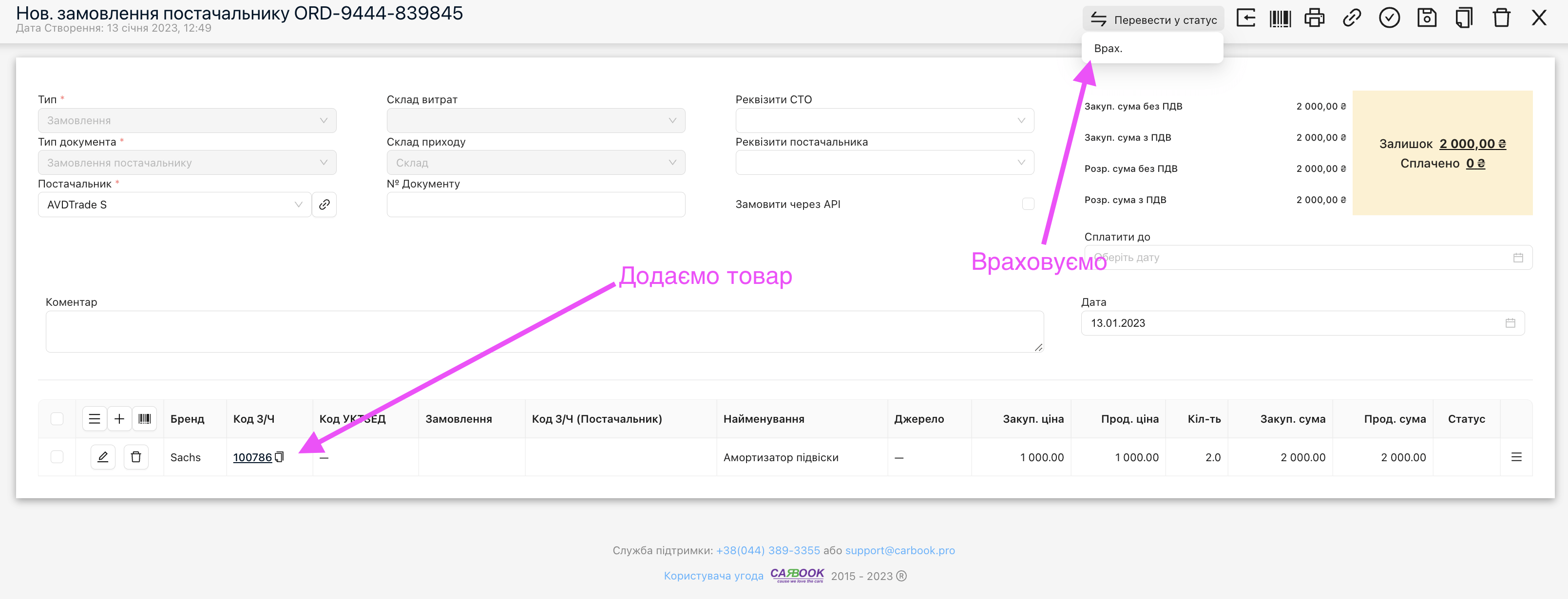
Task: Click the save diskette icon
Action: tap(1427, 18)
